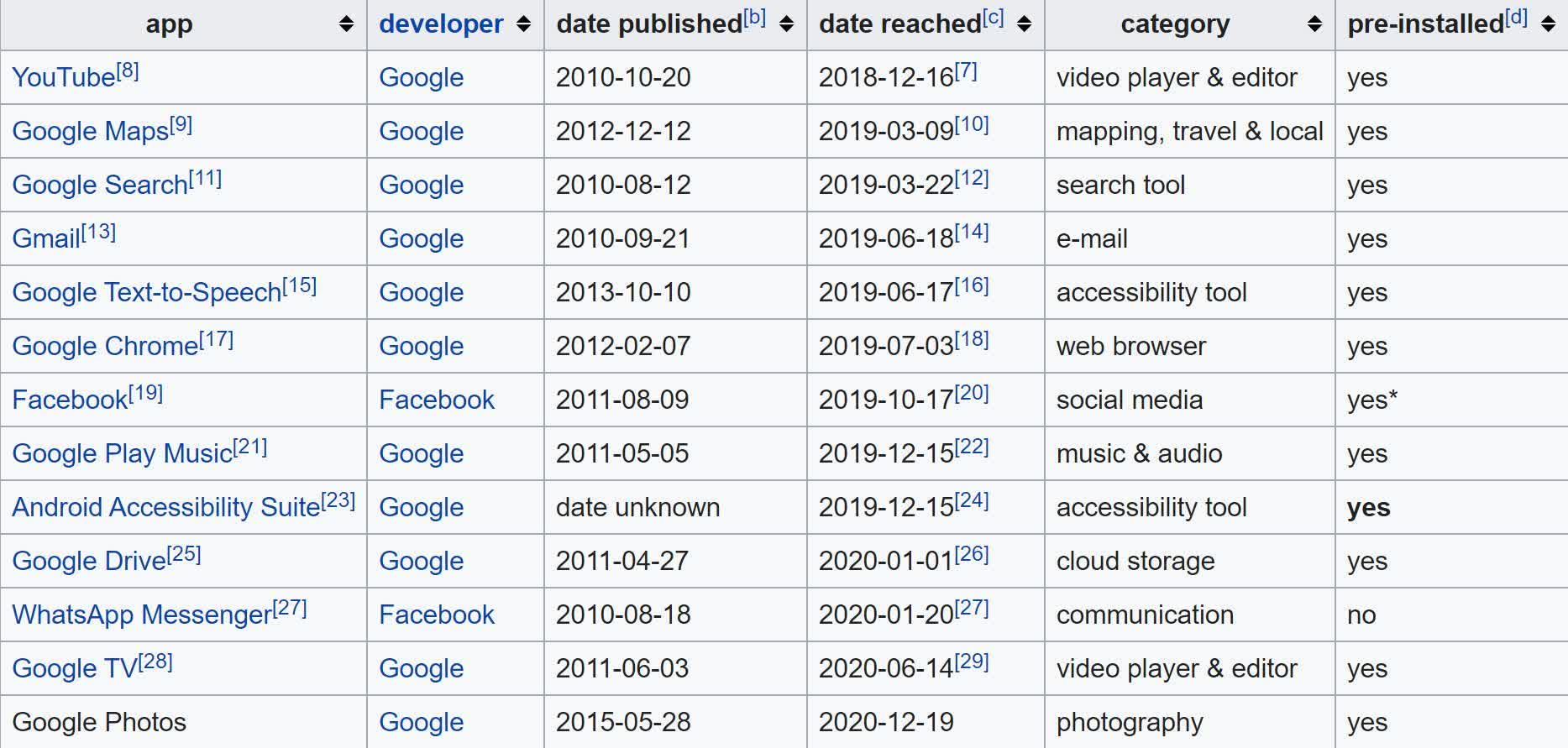
Task: Sort the table by category arrows
Action: (1314, 24)
